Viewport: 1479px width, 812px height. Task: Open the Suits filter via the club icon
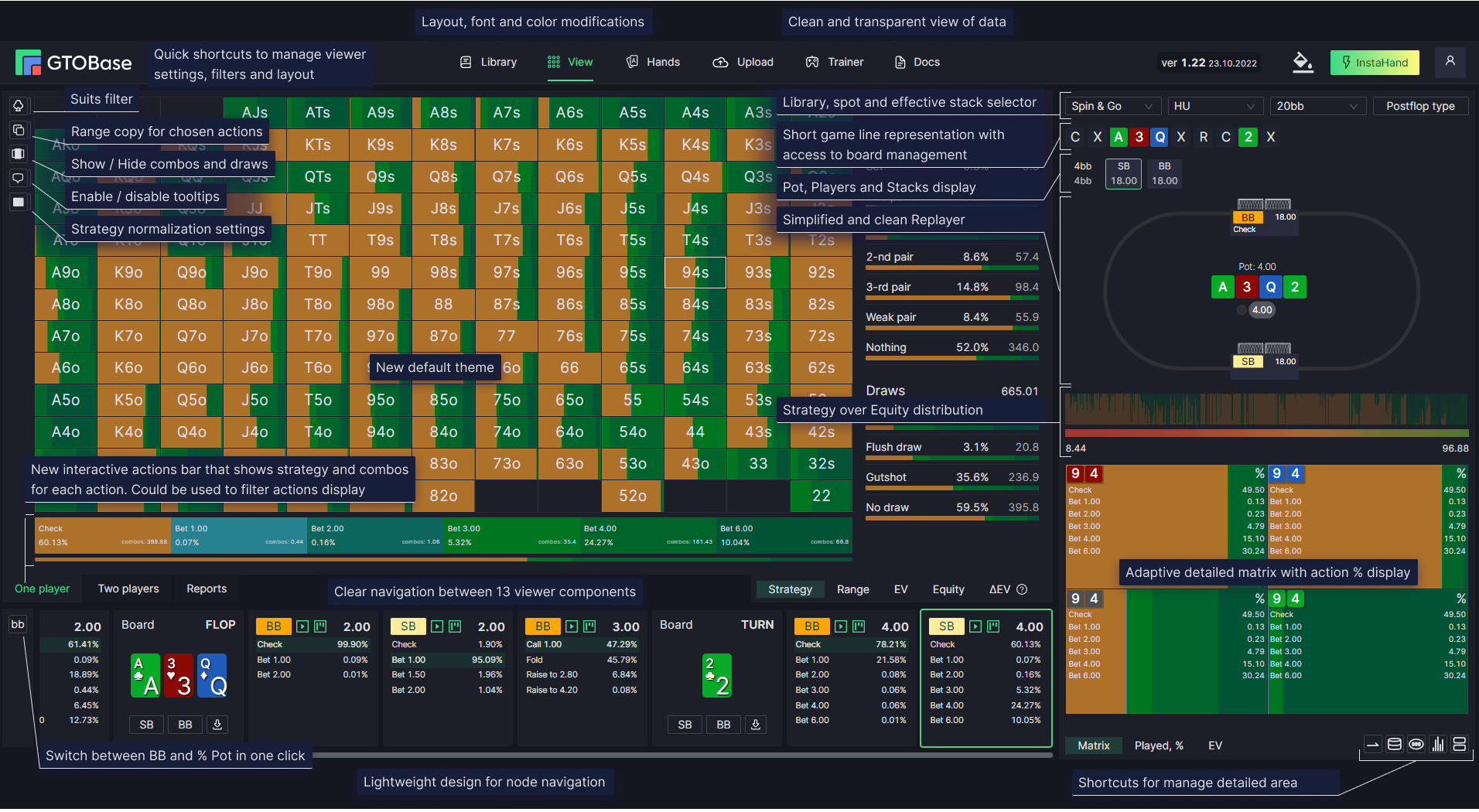coord(19,105)
